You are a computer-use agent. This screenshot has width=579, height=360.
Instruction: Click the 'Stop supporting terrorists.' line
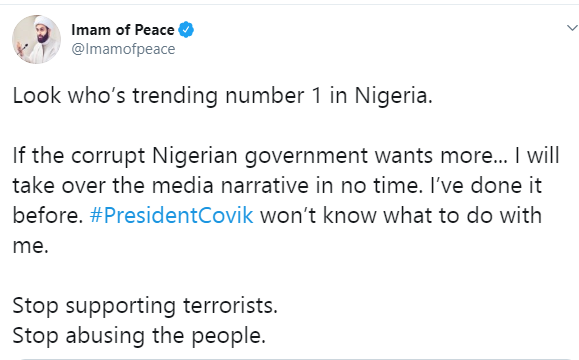[x=145, y=306]
